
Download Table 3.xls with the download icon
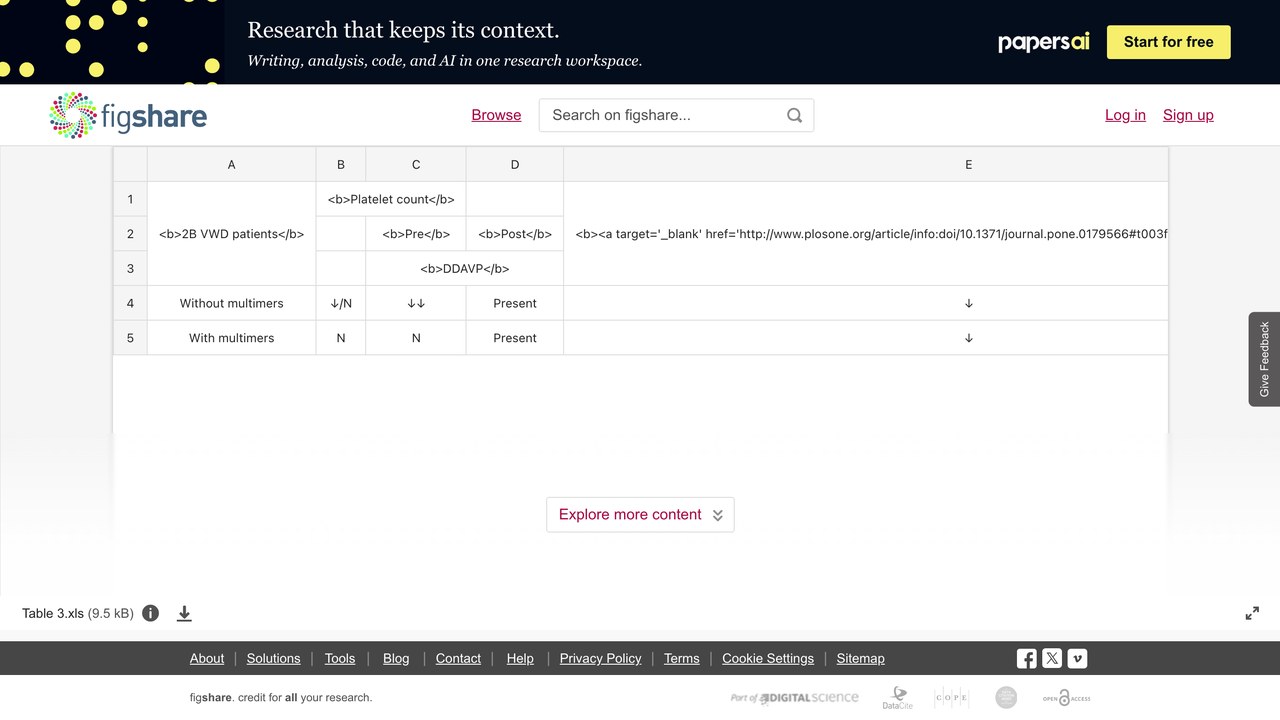pos(184,613)
